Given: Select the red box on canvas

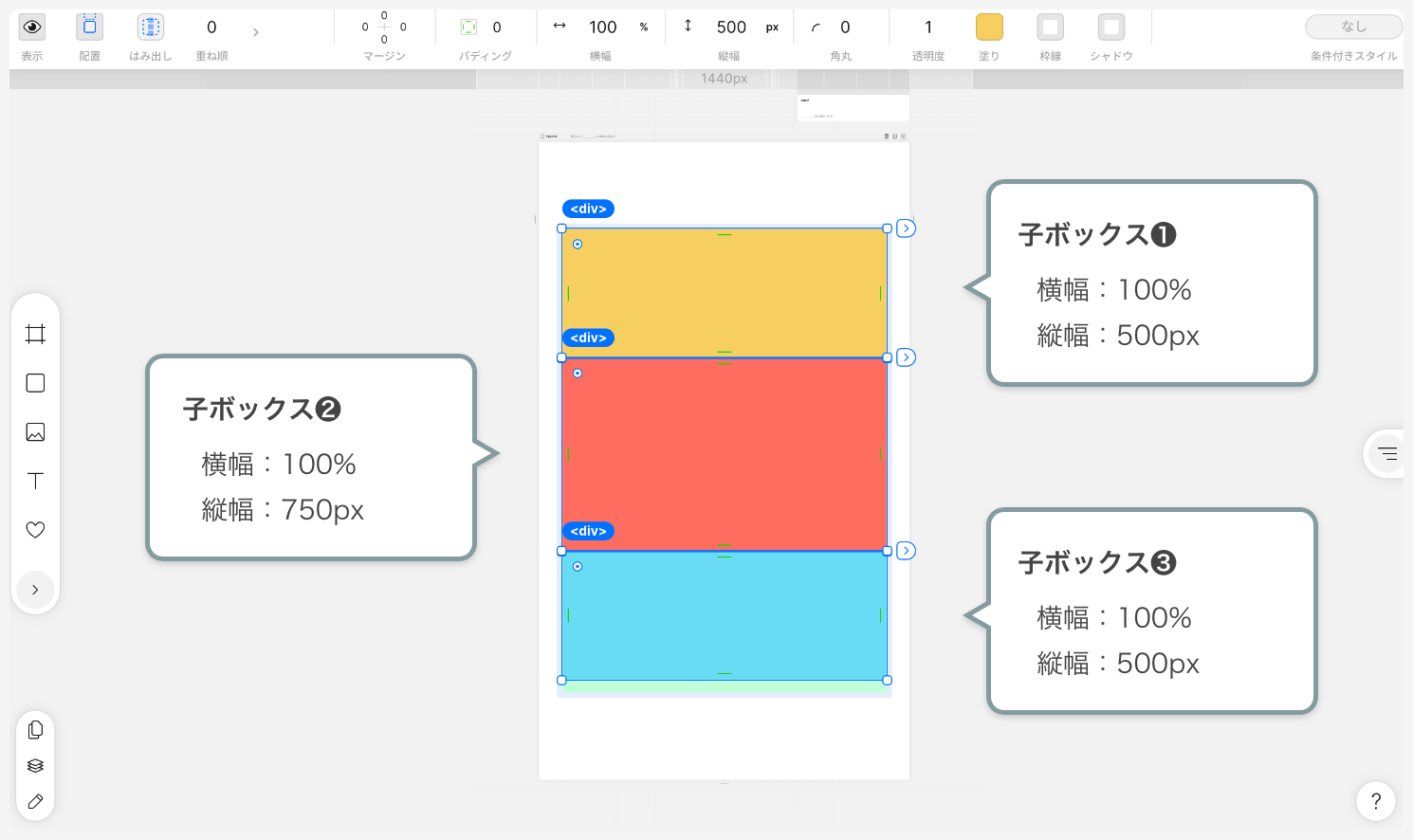Looking at the screenshot, I should click(x=725, y=454).
